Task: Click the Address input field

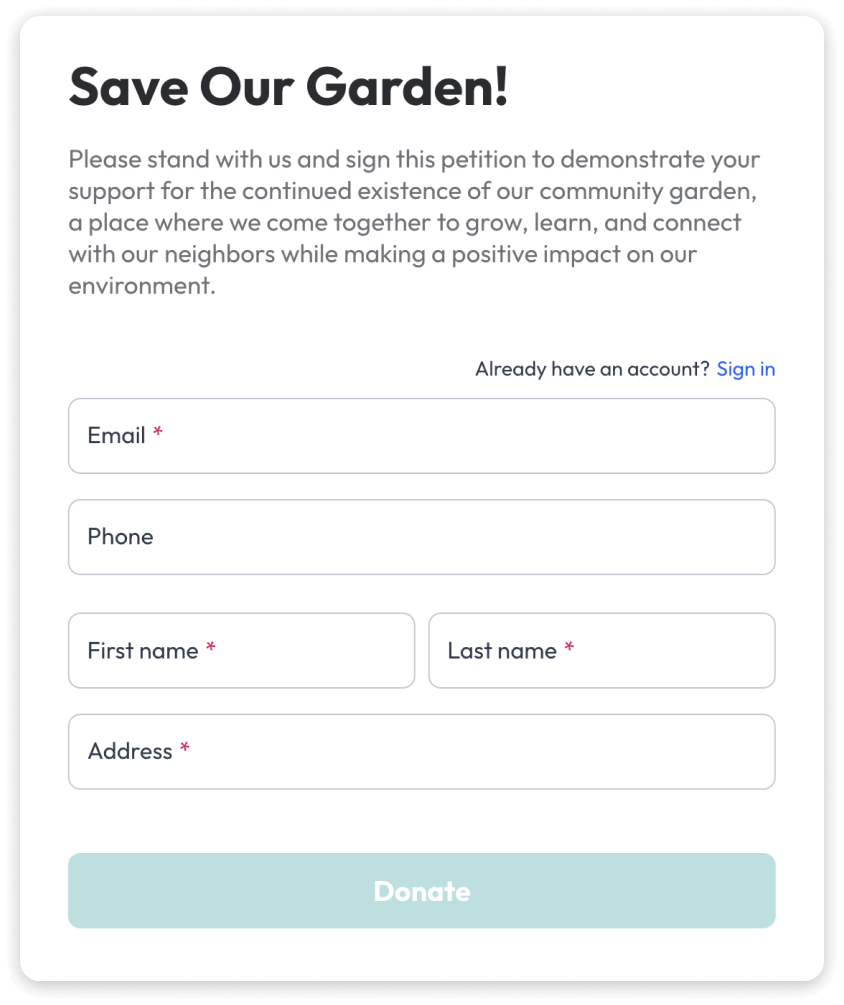Action: [421, 751]
